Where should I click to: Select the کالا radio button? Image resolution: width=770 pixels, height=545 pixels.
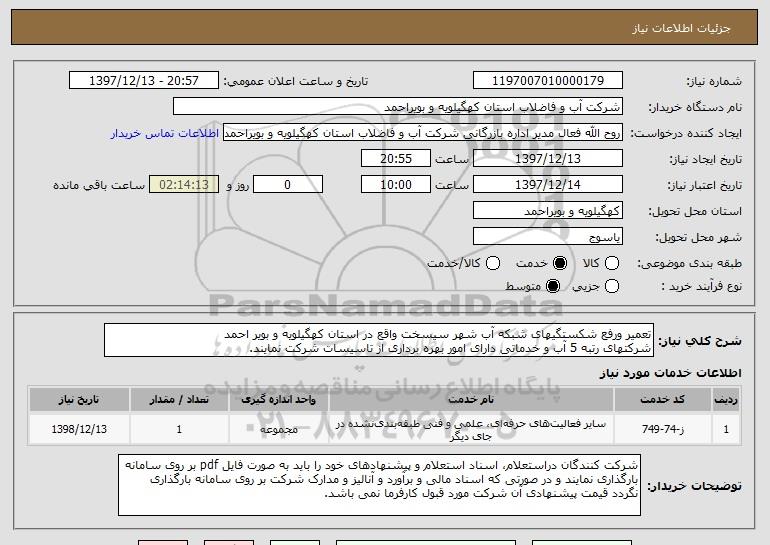click(x=612, y=263)
